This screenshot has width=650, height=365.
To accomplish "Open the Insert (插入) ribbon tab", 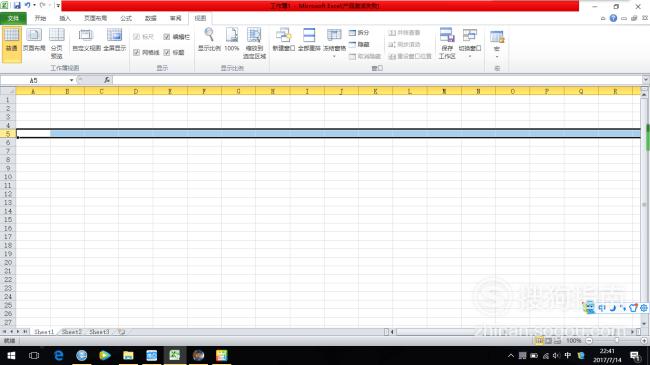I will (65, 18).
